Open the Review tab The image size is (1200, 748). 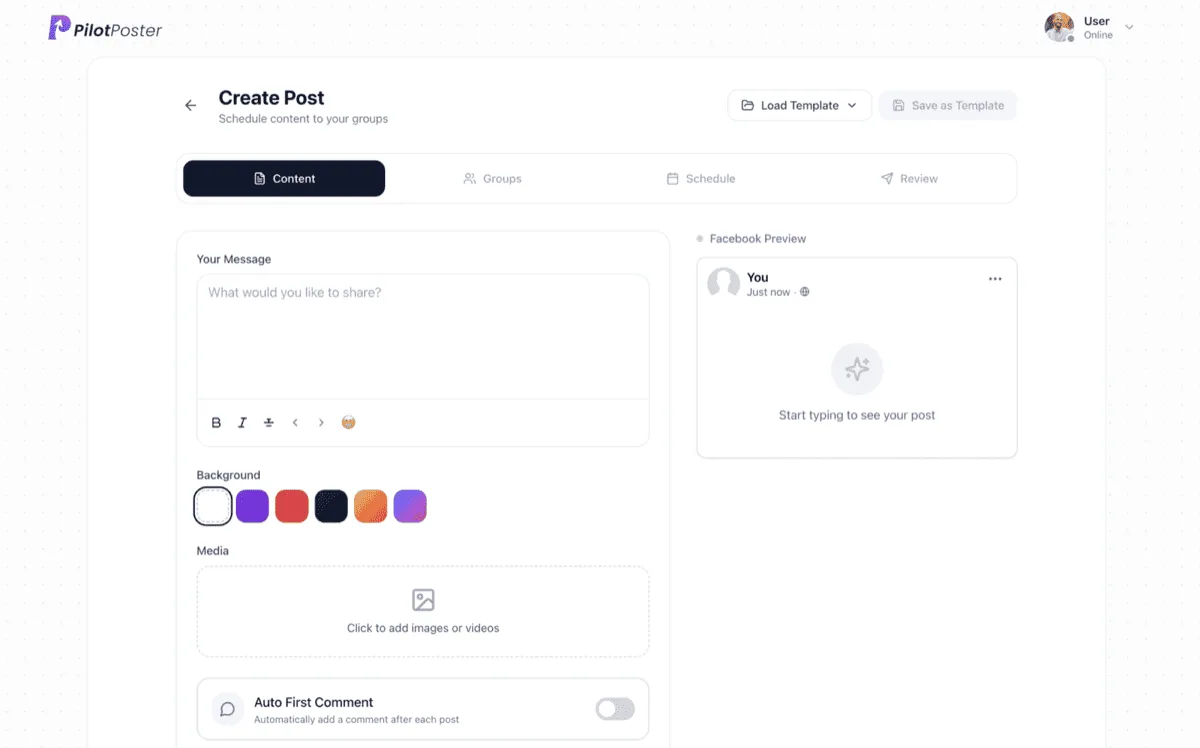click(909, 178)
